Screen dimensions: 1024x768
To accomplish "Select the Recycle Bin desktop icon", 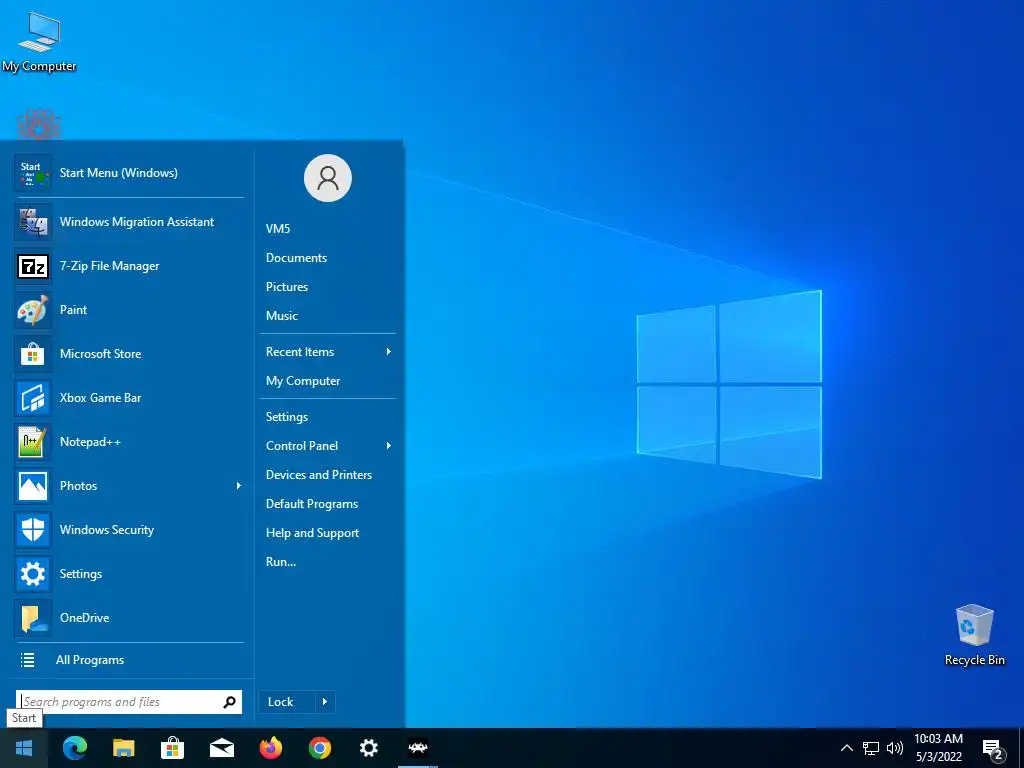I will [x=974, y=635].
